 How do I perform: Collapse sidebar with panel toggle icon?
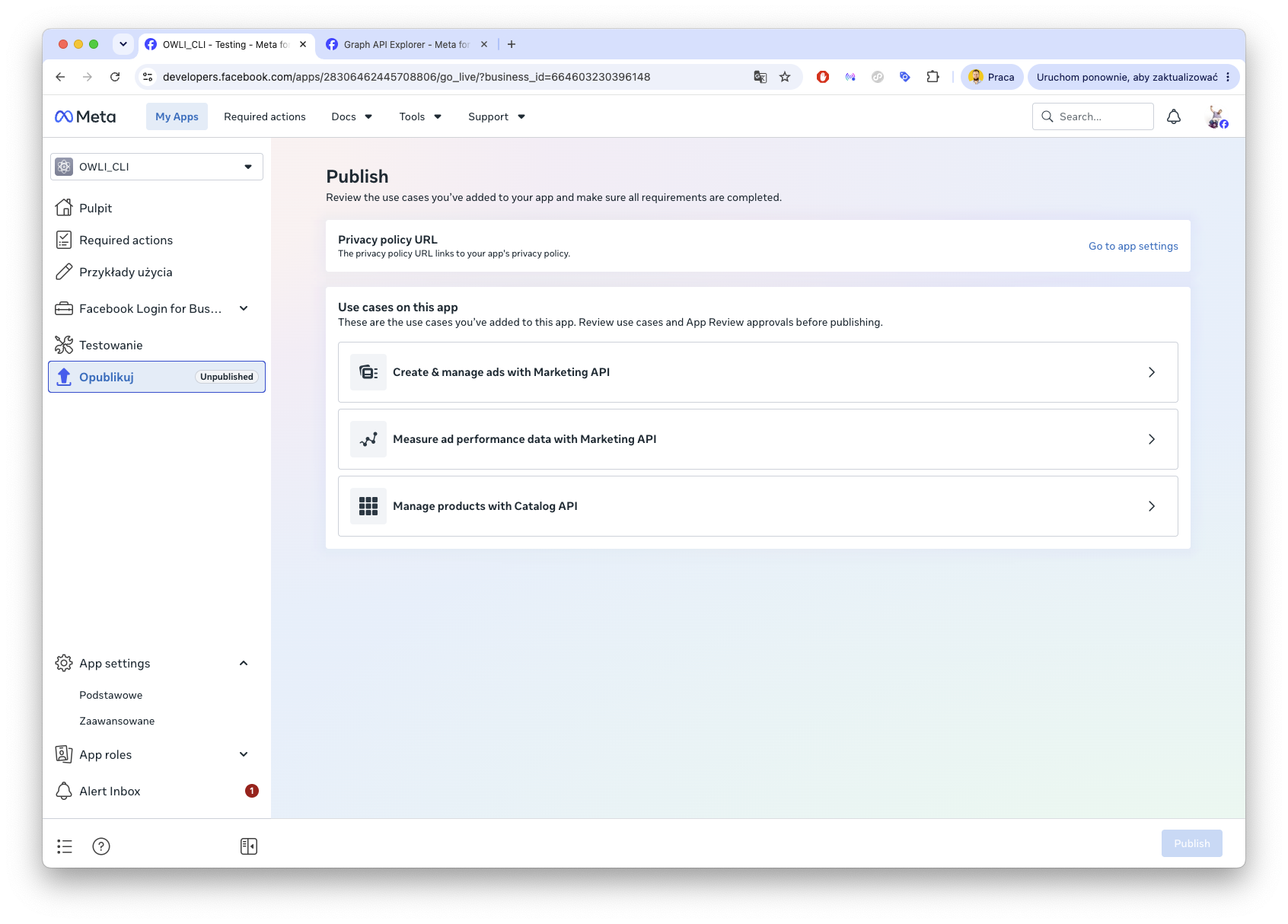coord(249,846)
